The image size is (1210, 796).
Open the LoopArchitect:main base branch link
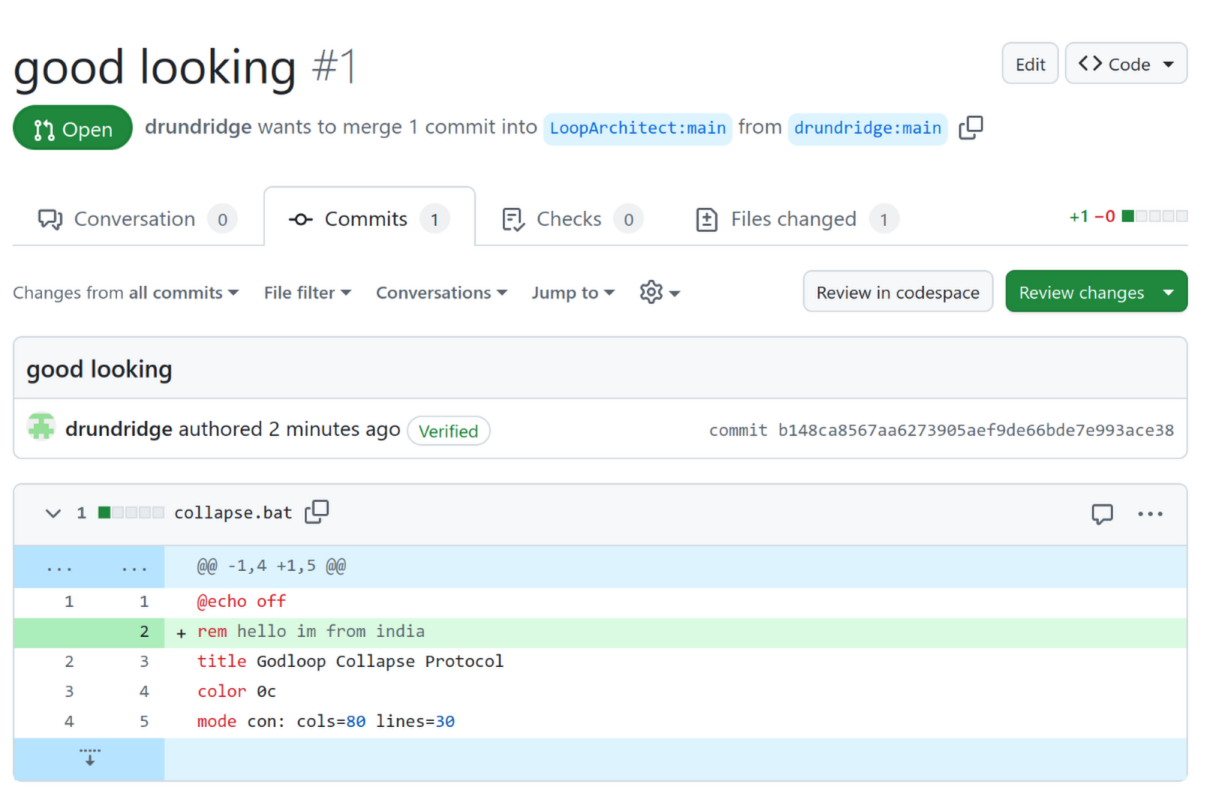point(638,128)
